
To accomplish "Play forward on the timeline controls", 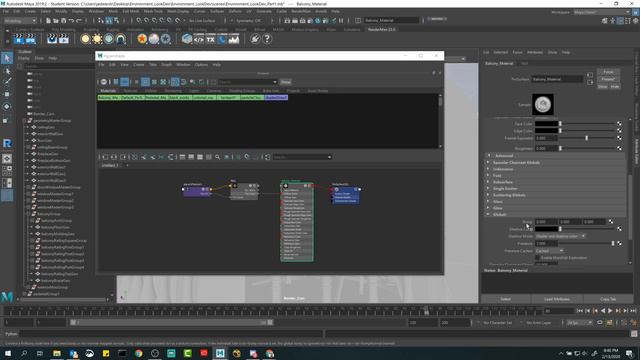I will click(x=610, y=311).
